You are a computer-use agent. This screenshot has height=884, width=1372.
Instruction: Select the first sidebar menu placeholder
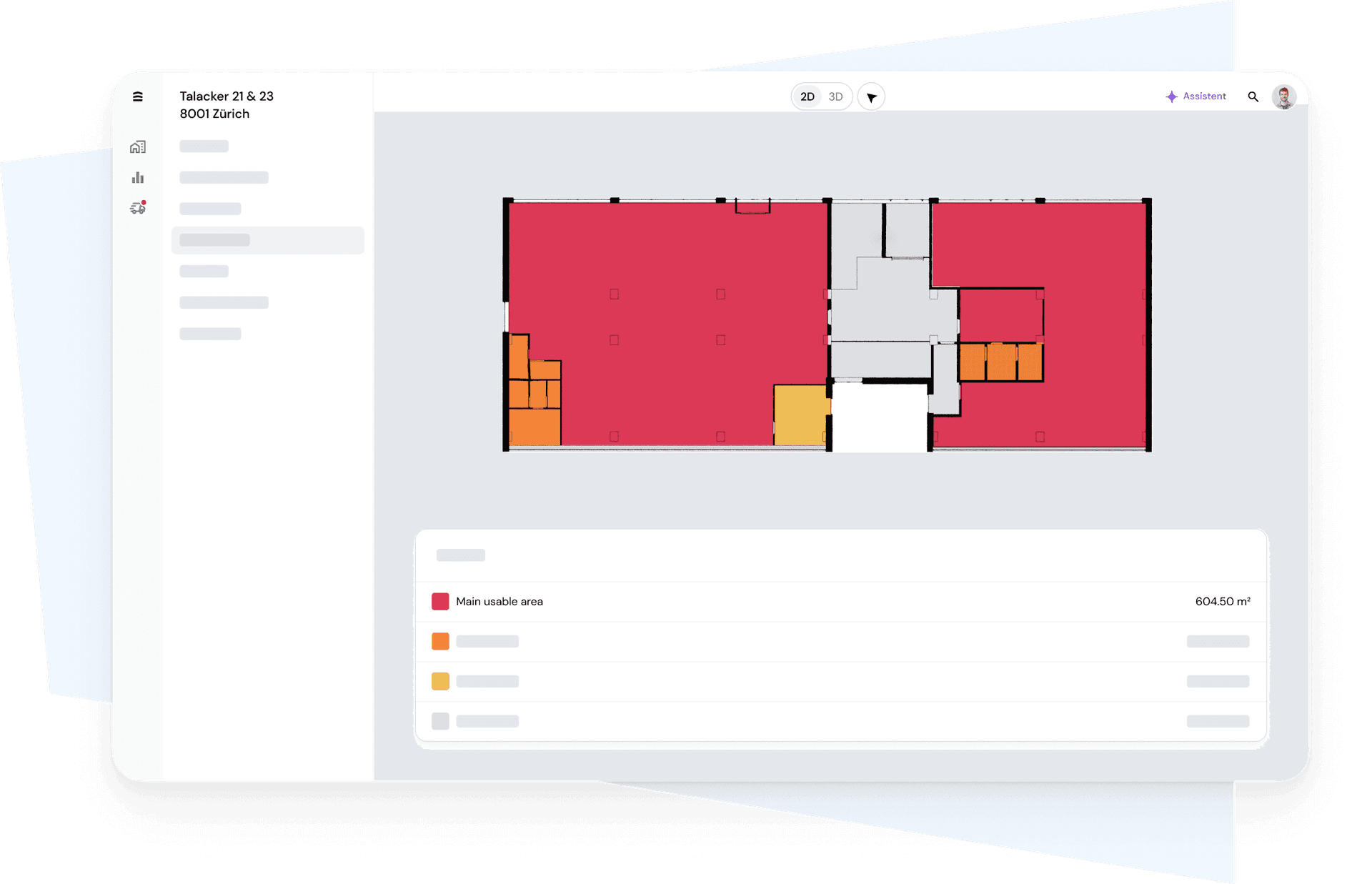(x=204, y=146)
